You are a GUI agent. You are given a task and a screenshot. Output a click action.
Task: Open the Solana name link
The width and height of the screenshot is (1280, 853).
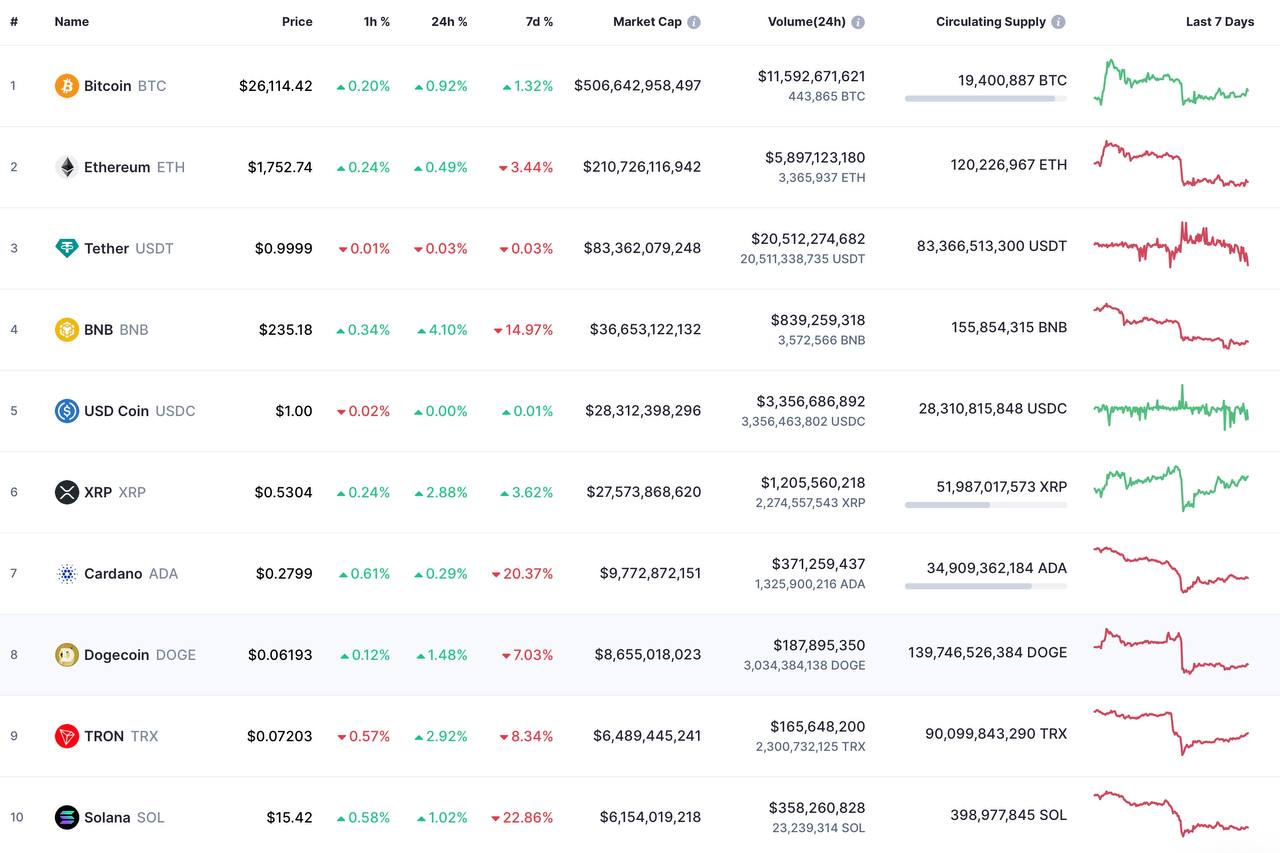107,817
